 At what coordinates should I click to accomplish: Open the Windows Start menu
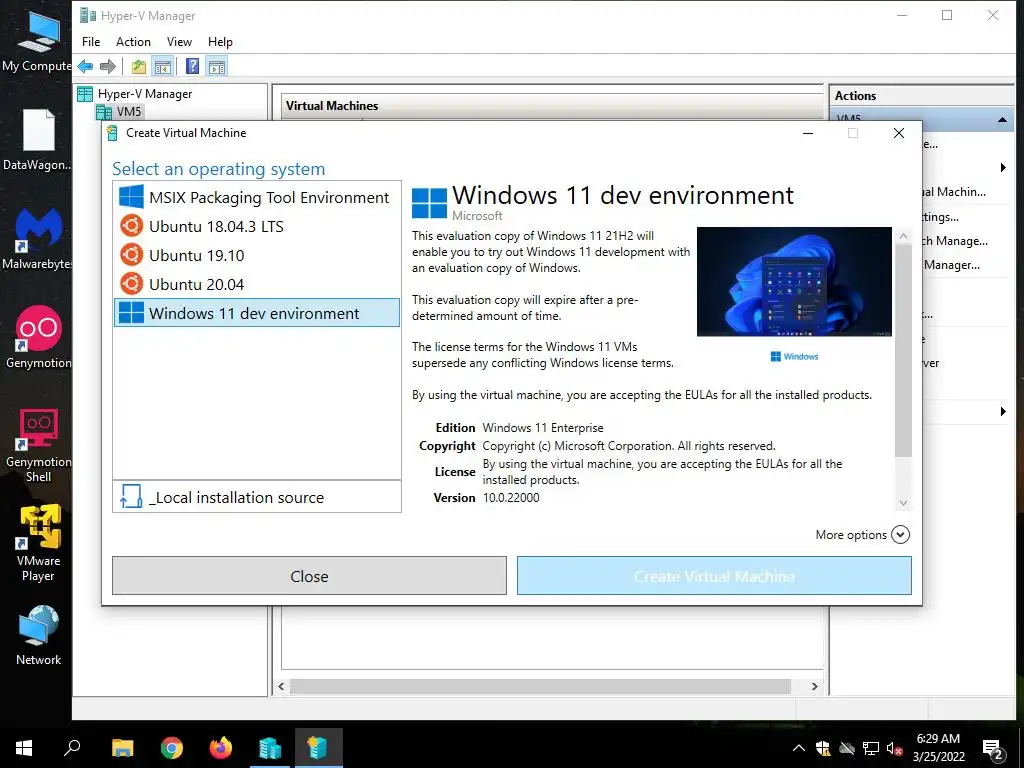(24, 748)
